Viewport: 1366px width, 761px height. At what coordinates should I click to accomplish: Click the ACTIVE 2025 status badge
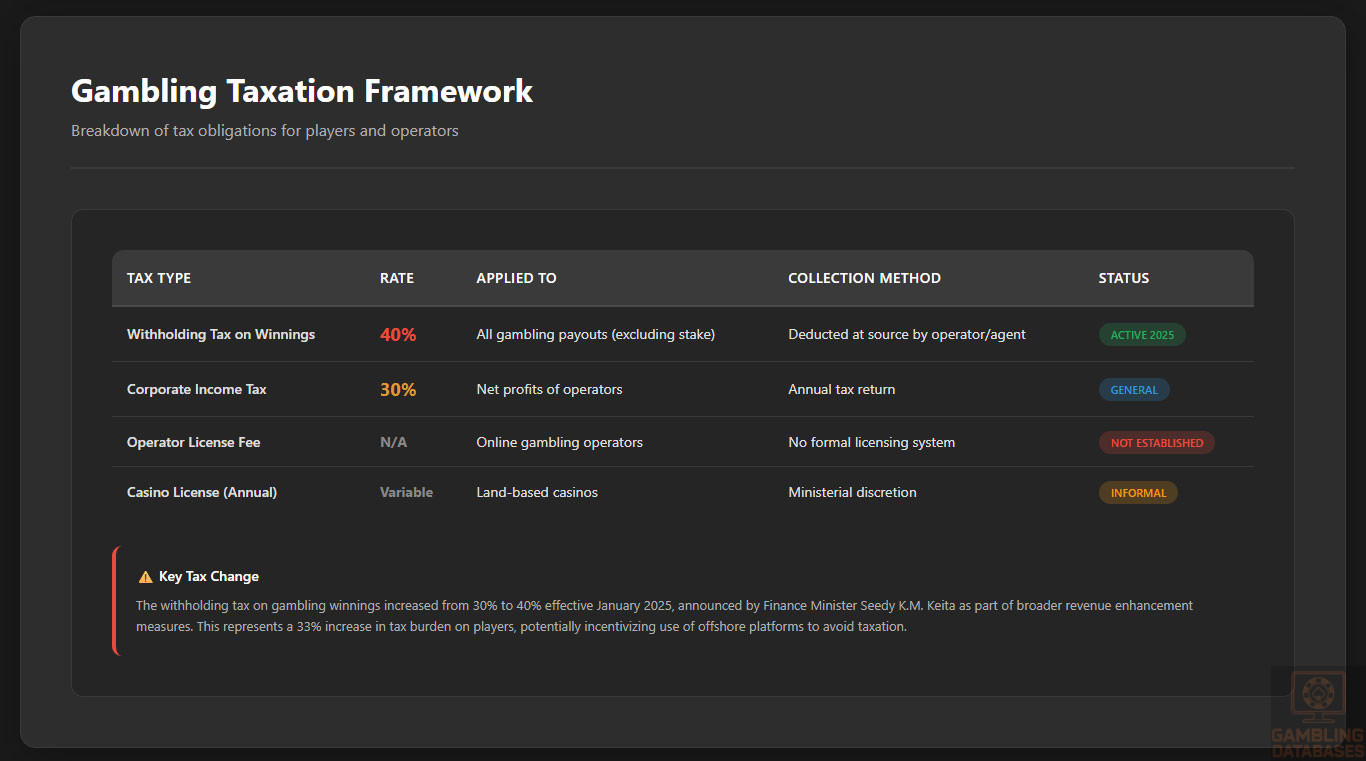[x=1142, y=335]
